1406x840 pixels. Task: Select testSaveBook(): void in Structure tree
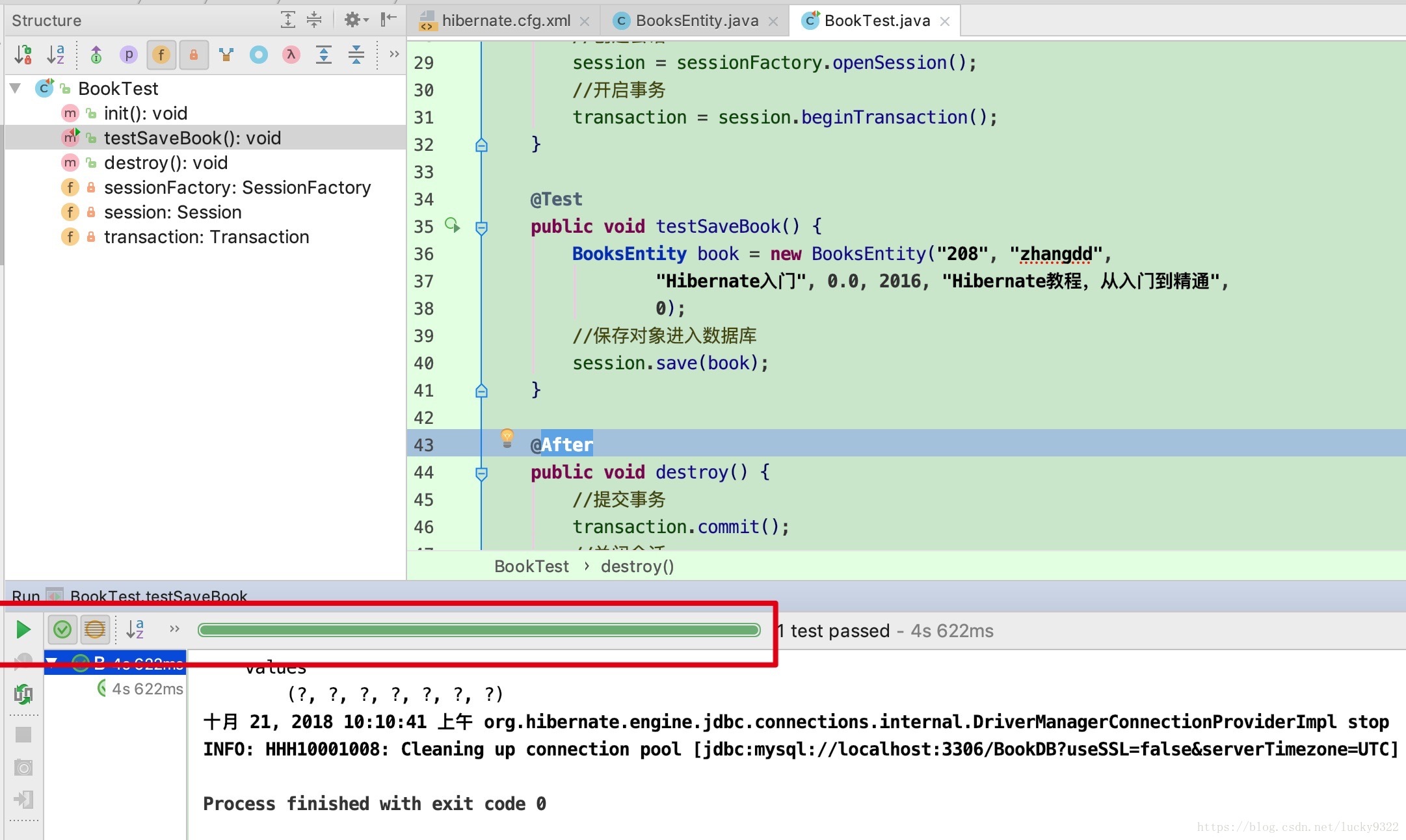click(192, 138)
